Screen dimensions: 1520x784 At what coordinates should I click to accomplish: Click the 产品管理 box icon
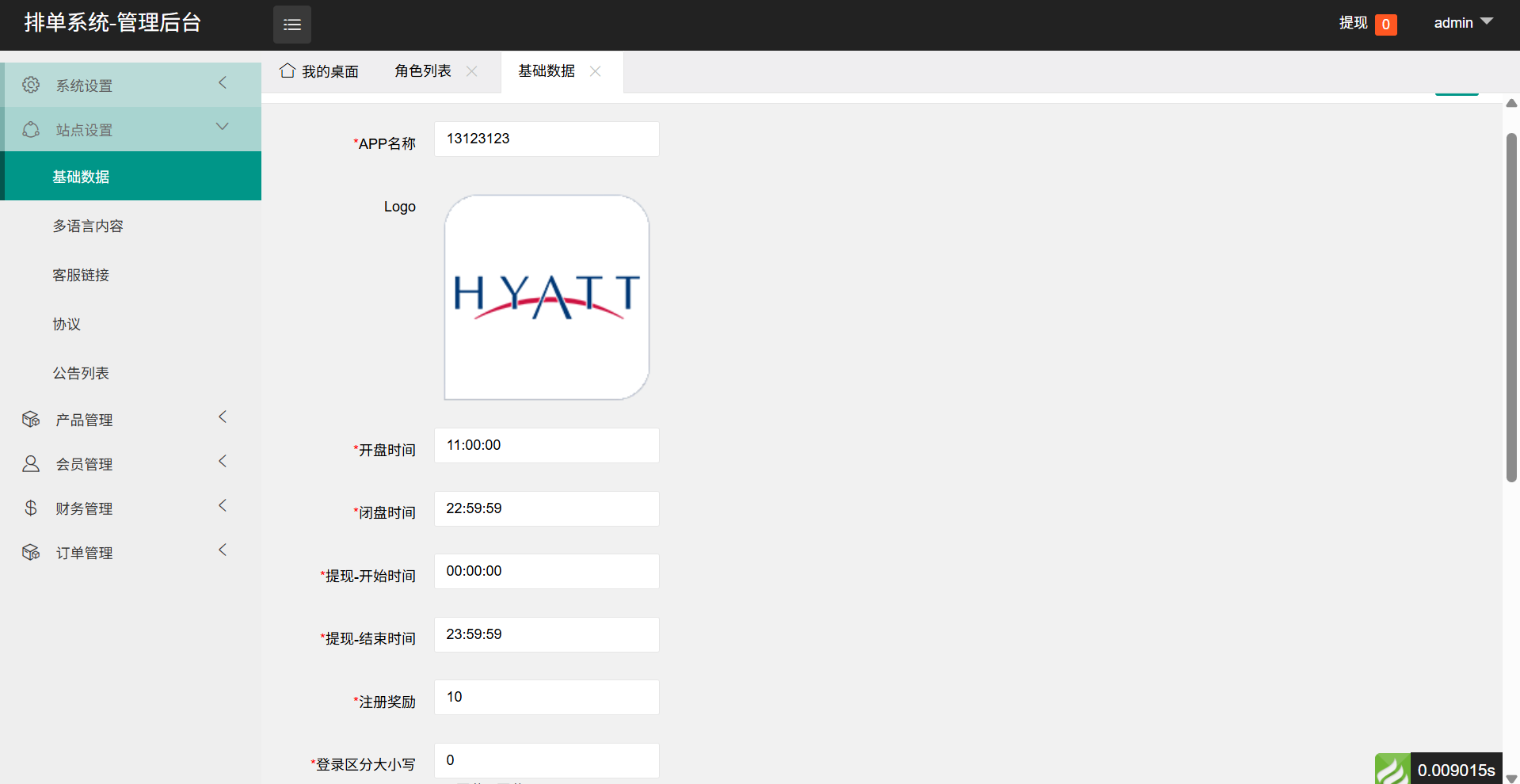[x=31, y=419]
